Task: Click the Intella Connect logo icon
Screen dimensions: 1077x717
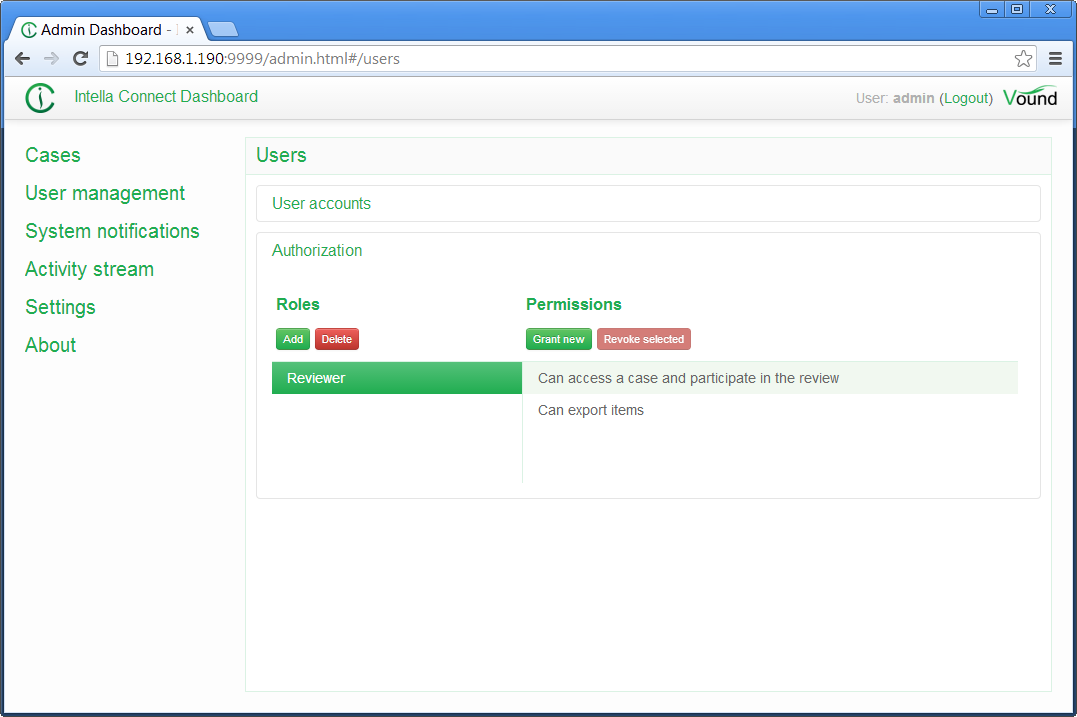Action: point(40,98)
